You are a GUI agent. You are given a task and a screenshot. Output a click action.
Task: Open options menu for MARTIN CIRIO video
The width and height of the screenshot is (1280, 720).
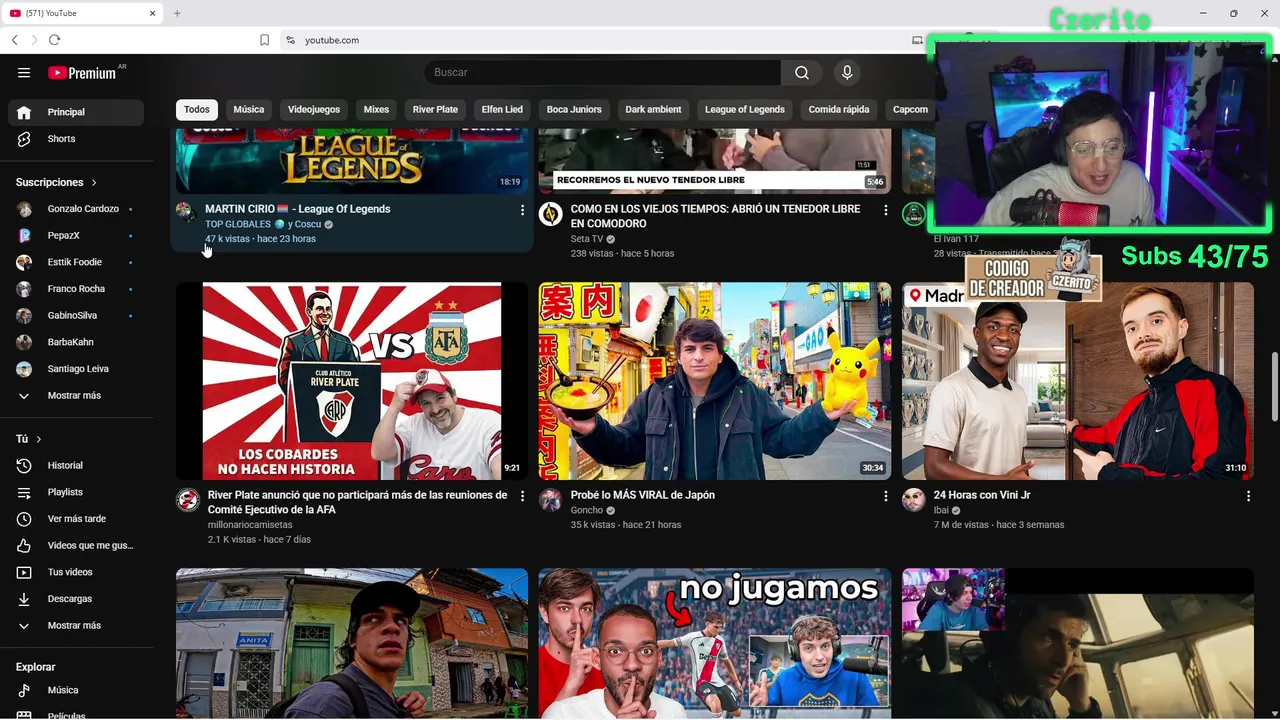(x=522, y=210)
